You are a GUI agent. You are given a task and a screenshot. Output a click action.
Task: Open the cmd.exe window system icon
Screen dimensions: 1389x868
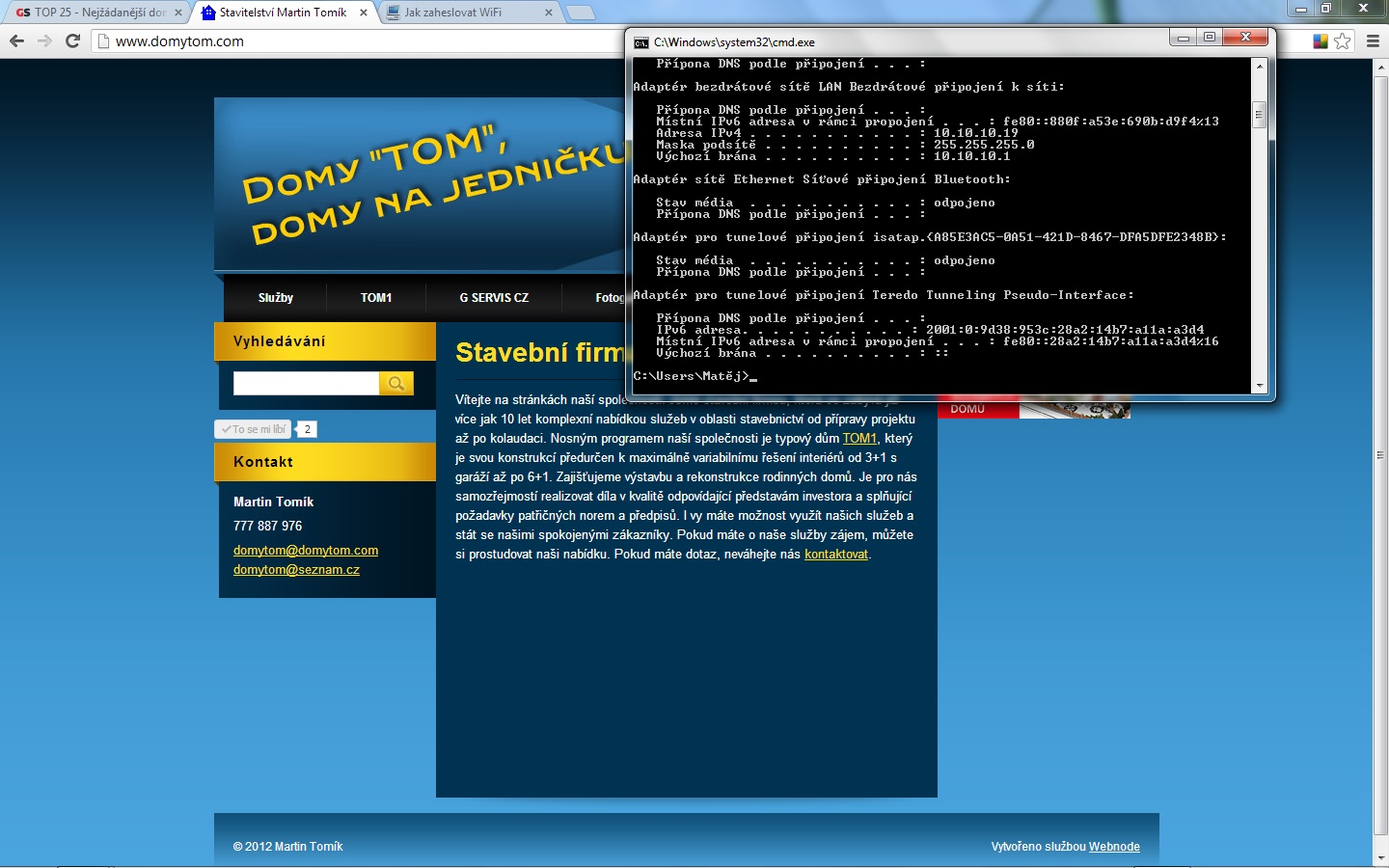(640, 42)
